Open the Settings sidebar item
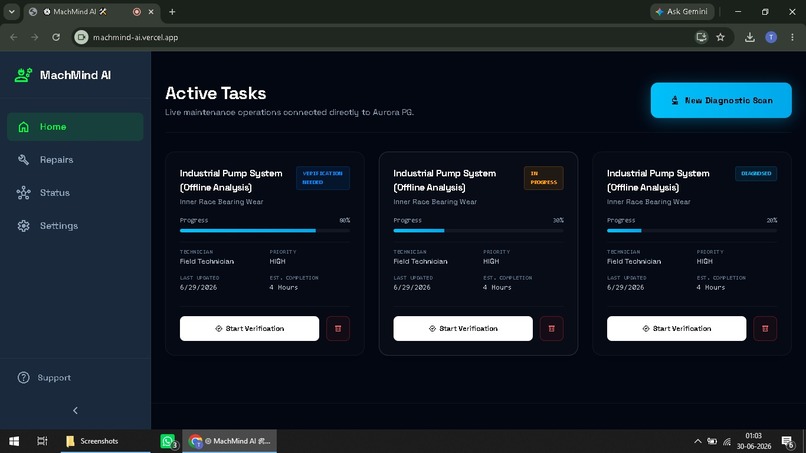 click(75, 226)
